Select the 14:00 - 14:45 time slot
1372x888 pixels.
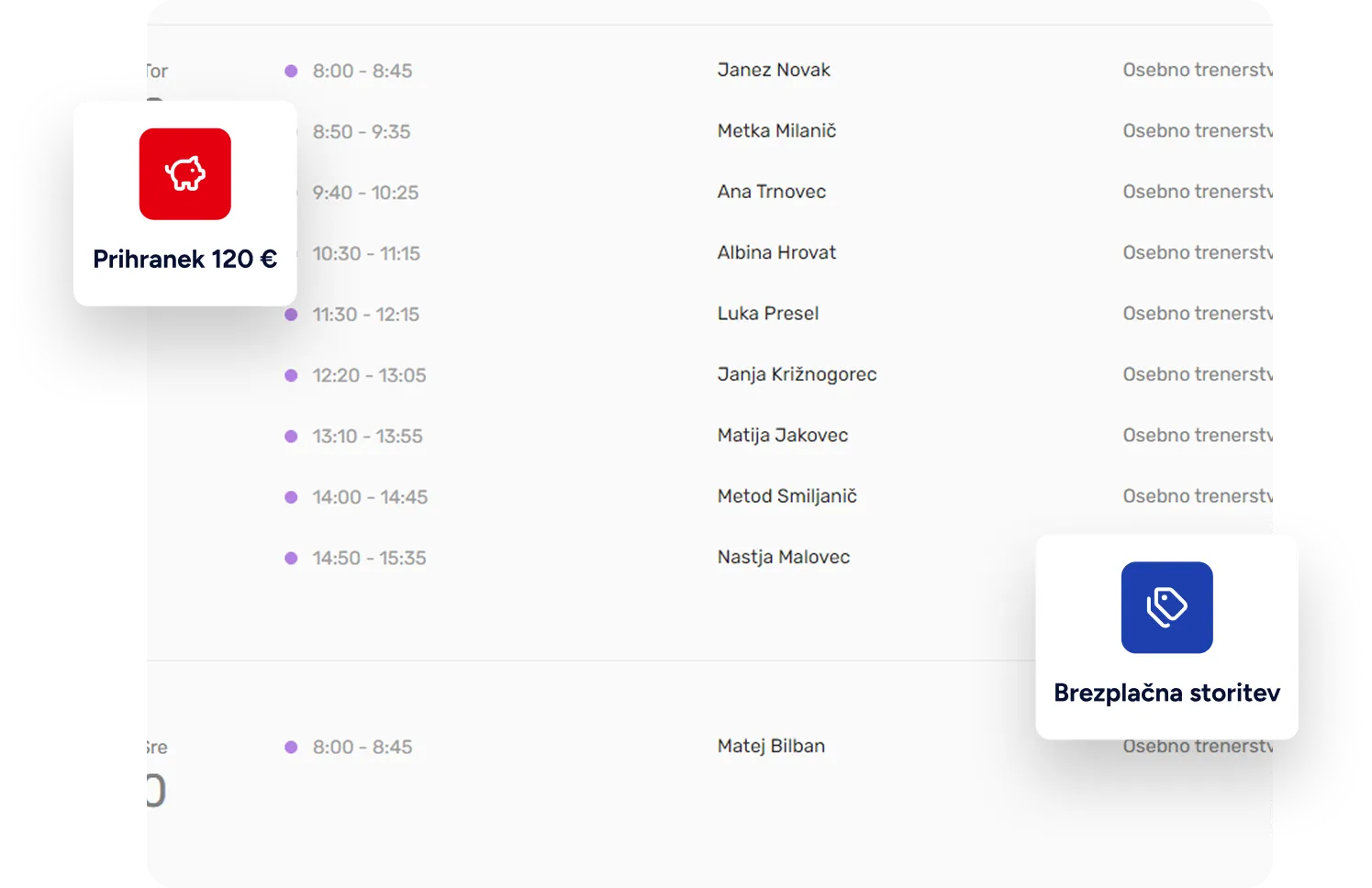(370, 497)
